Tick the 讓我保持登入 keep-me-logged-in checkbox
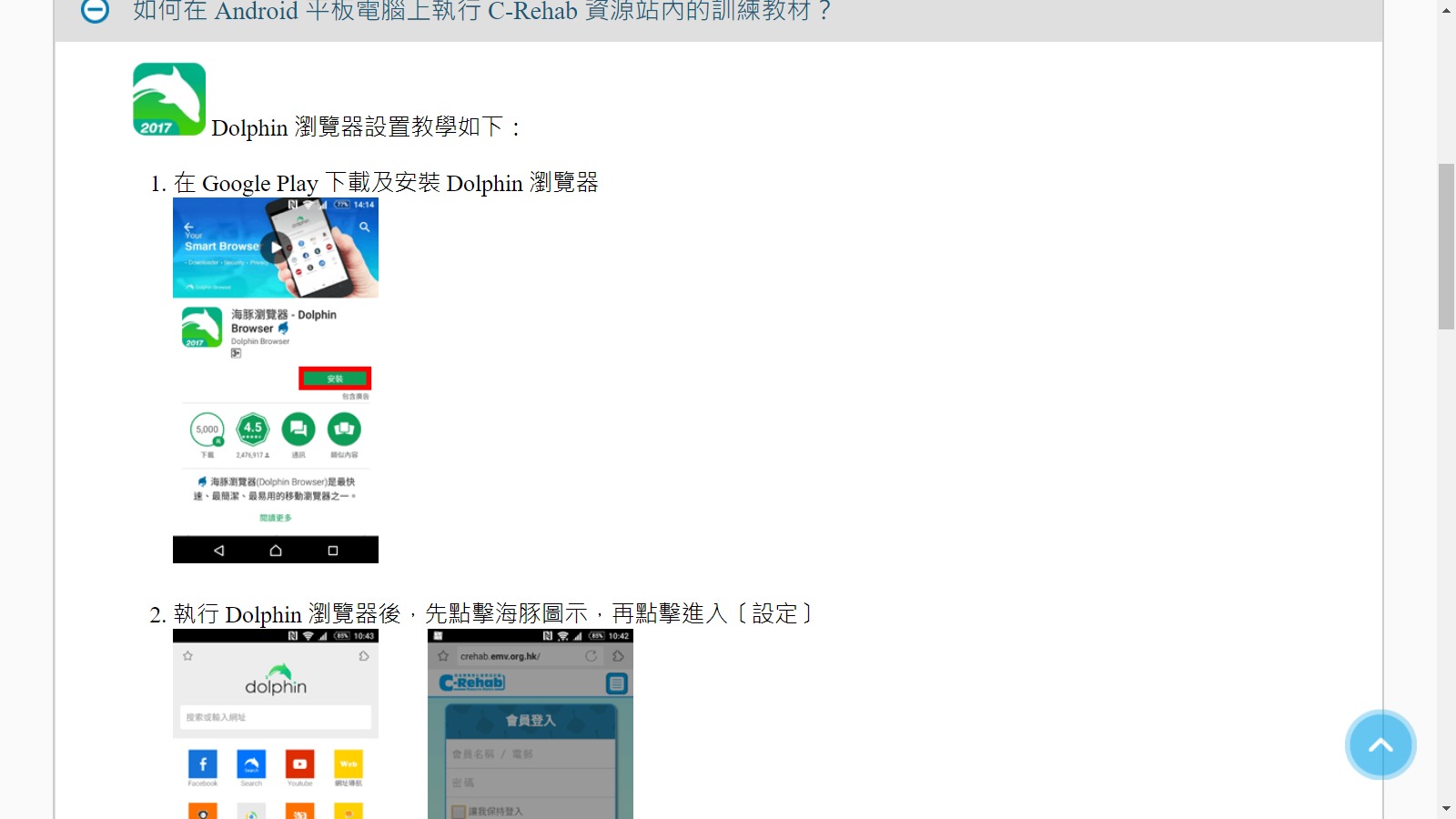The width and height of the screenshot is (1456, 819). click(460, 811)
